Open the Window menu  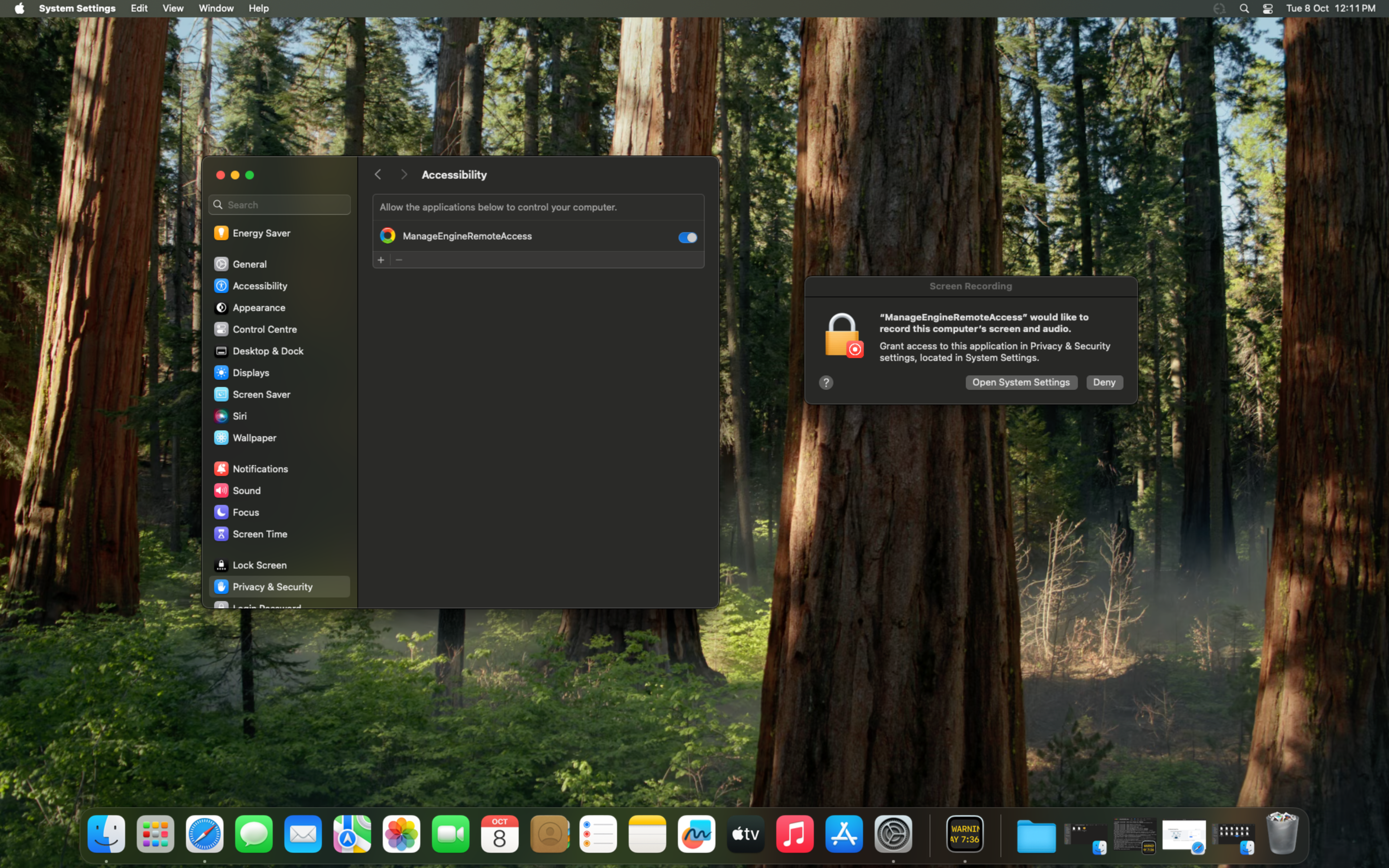(x=216, y=8)
